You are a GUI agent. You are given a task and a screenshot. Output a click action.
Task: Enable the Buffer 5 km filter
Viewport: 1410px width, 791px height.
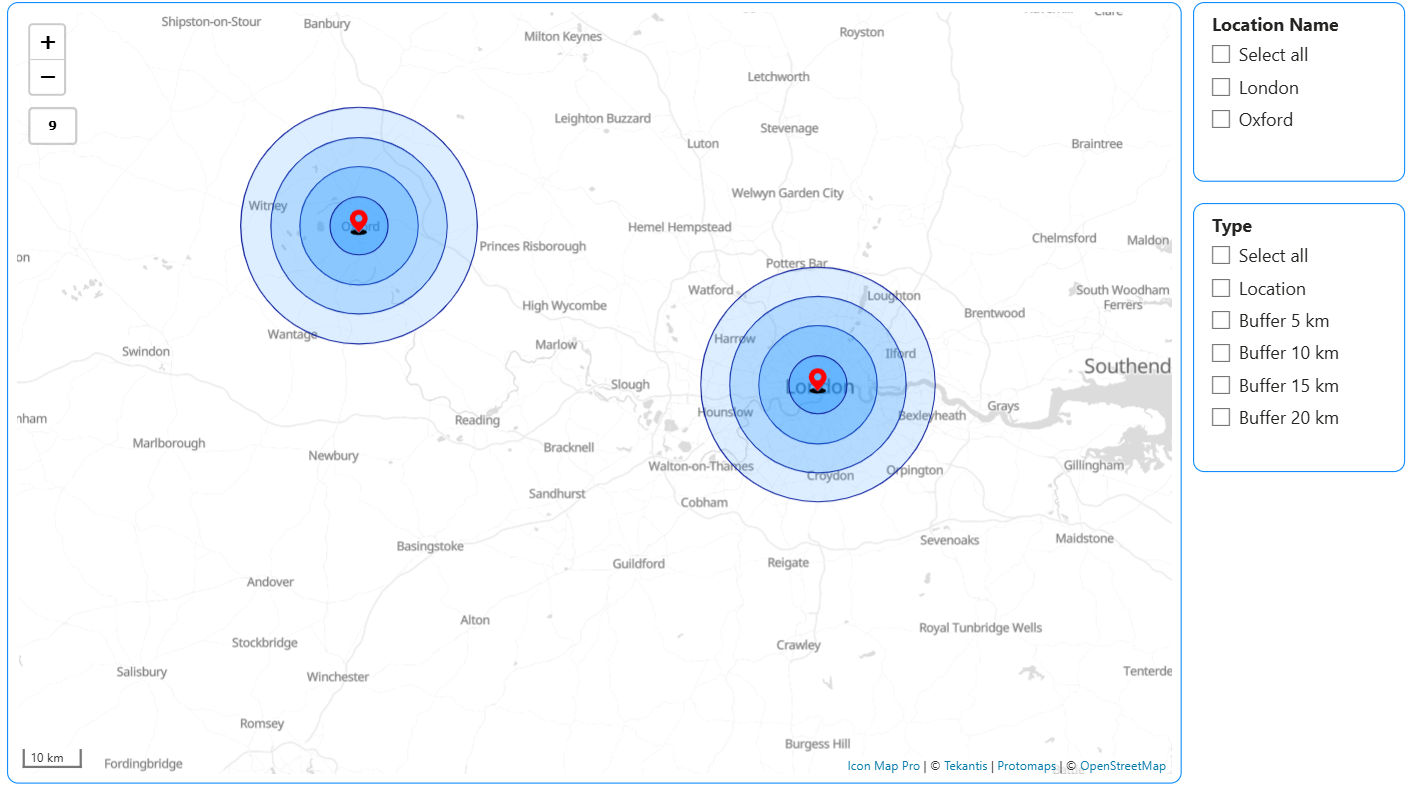tap(1220, 320)
